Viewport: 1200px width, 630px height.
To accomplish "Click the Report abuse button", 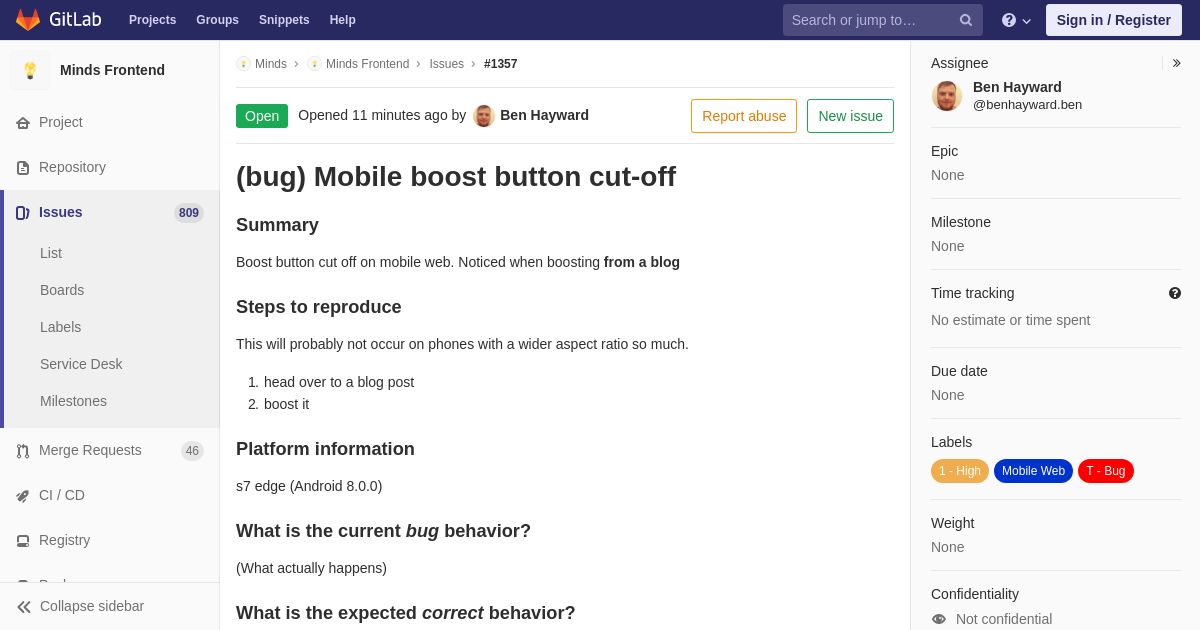I will [744, 116].
